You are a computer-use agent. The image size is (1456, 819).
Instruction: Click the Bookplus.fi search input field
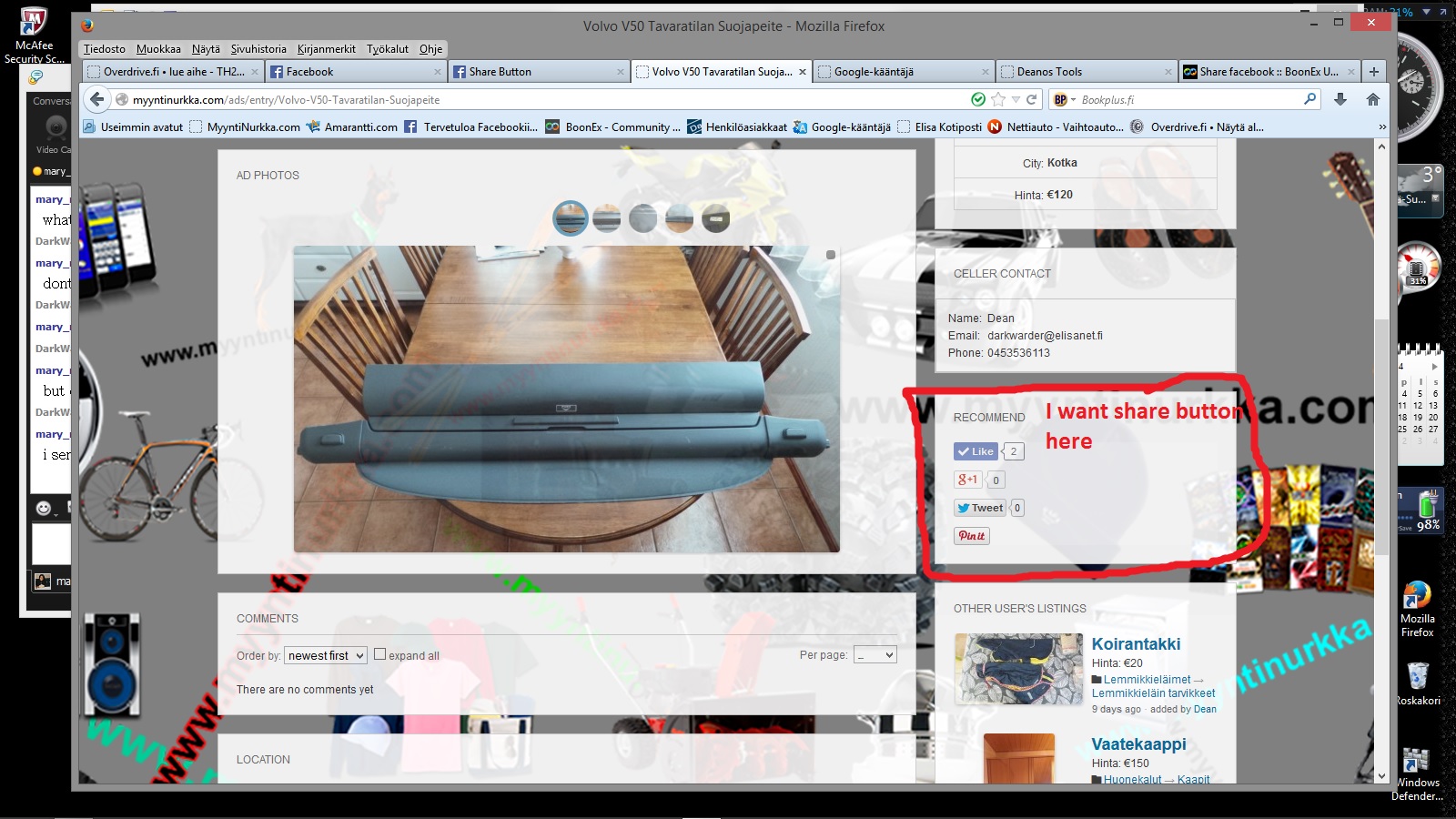[x=1188, y=99]
